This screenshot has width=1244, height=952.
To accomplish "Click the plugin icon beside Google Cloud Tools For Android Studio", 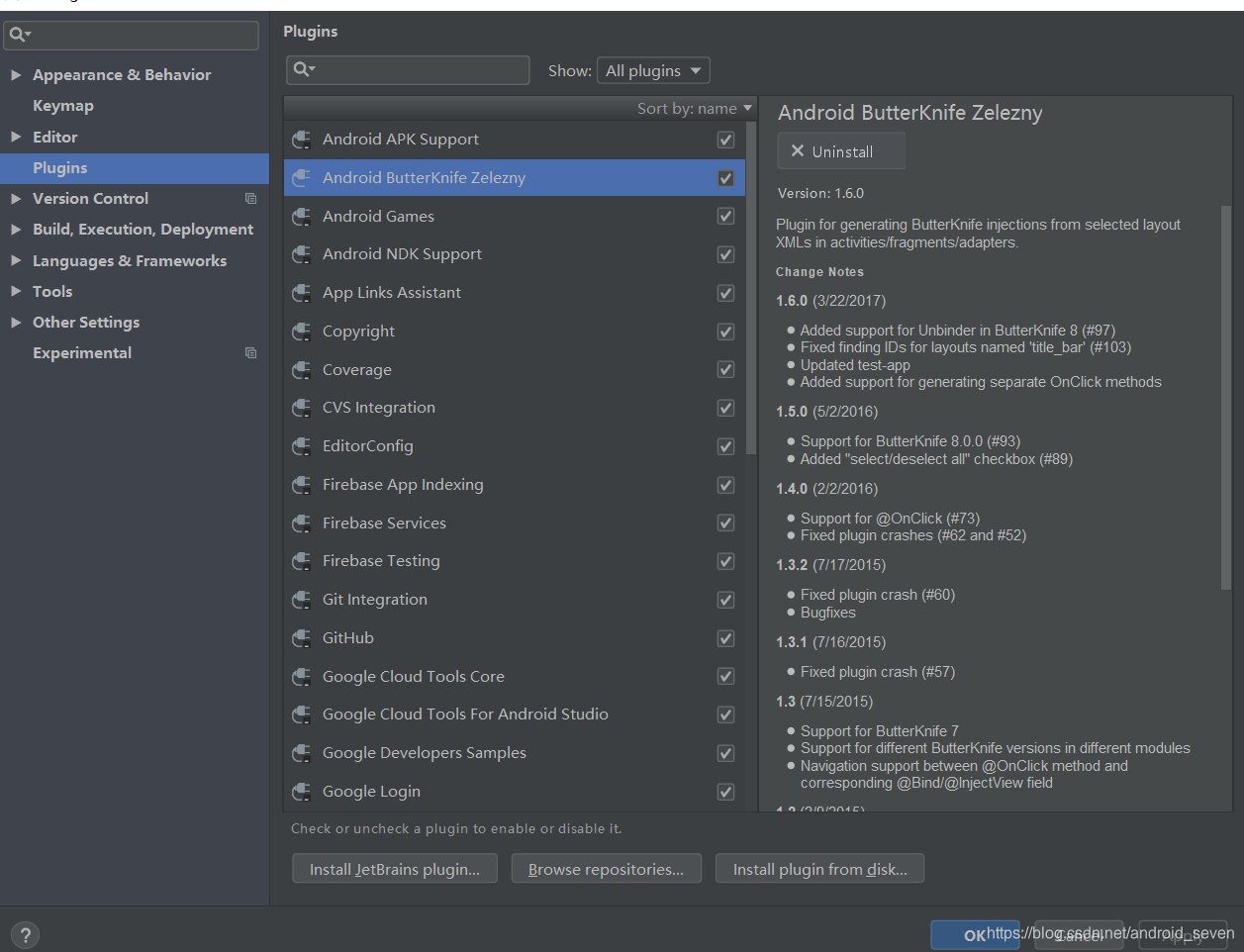I will [302, 714].
